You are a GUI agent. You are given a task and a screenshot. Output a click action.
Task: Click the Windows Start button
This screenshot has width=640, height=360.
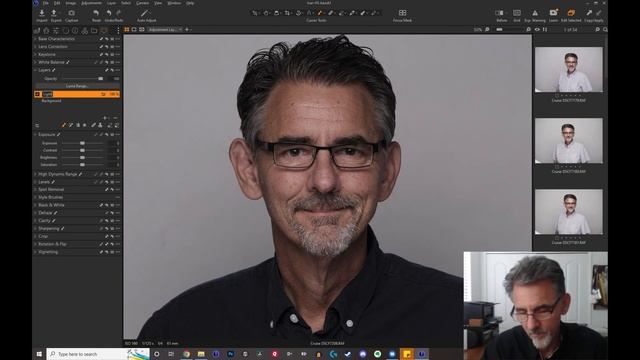pos(39,354)
